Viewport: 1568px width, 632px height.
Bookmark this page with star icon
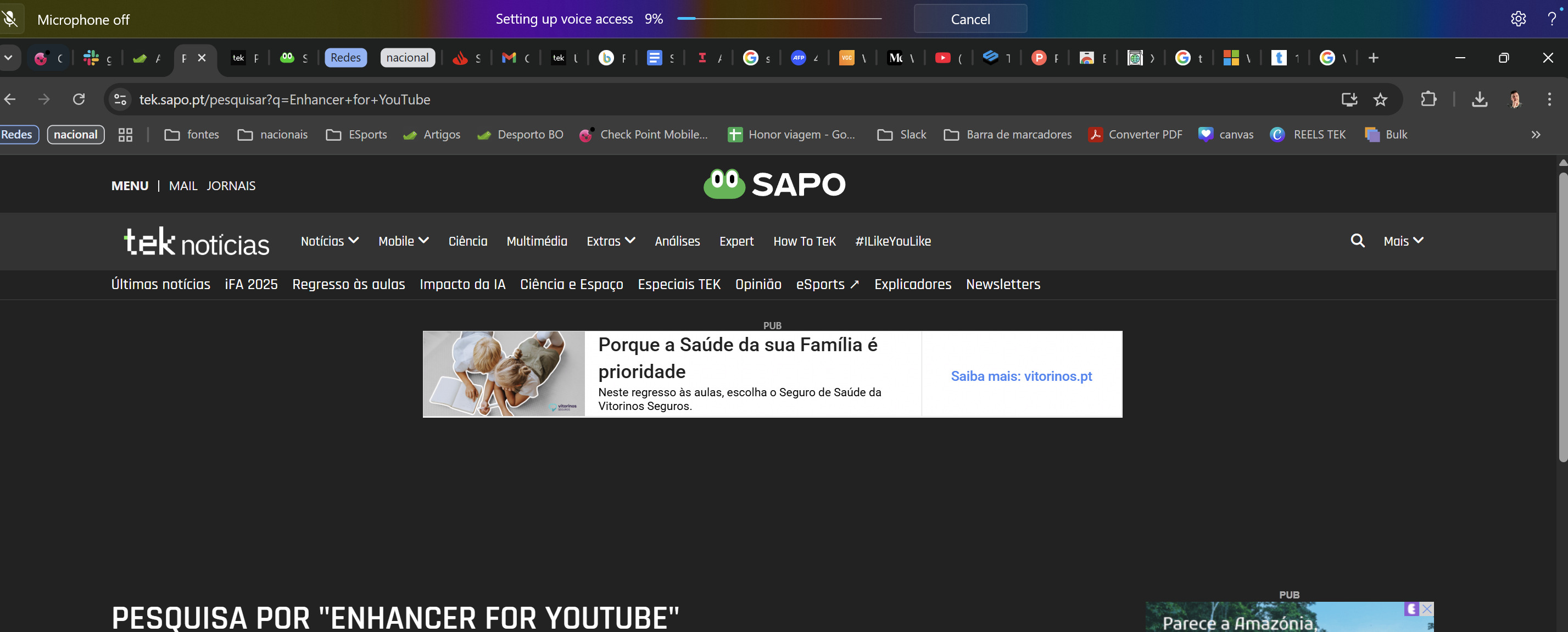pyautogui.click(x=1380, y=99)
